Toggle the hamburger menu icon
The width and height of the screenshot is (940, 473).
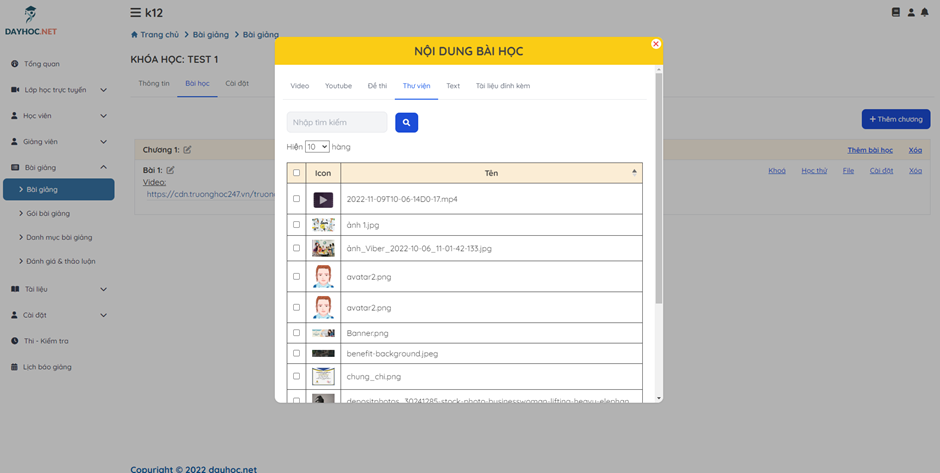point(136,13)
